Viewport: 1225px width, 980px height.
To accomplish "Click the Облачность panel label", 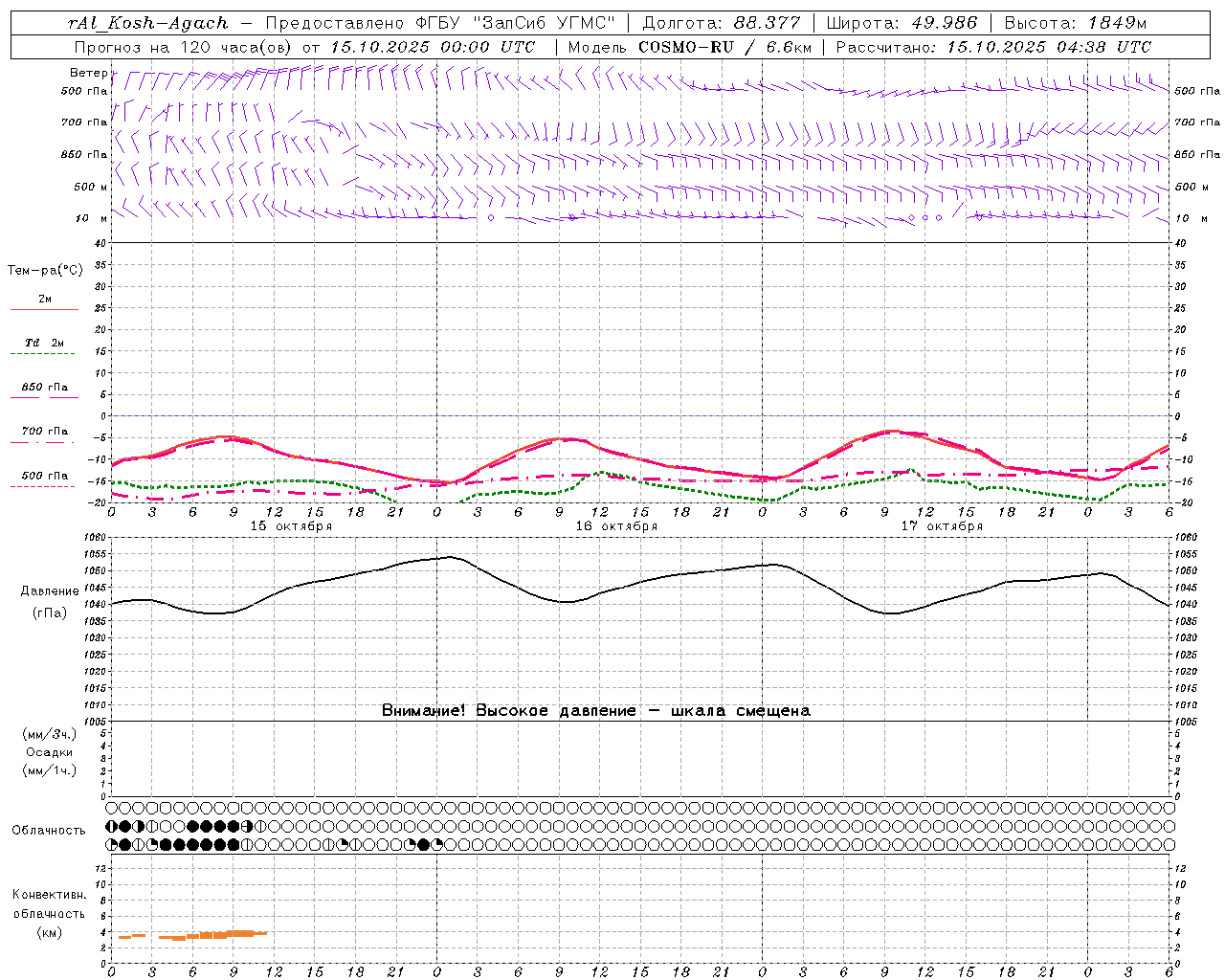I will point(49,831).
